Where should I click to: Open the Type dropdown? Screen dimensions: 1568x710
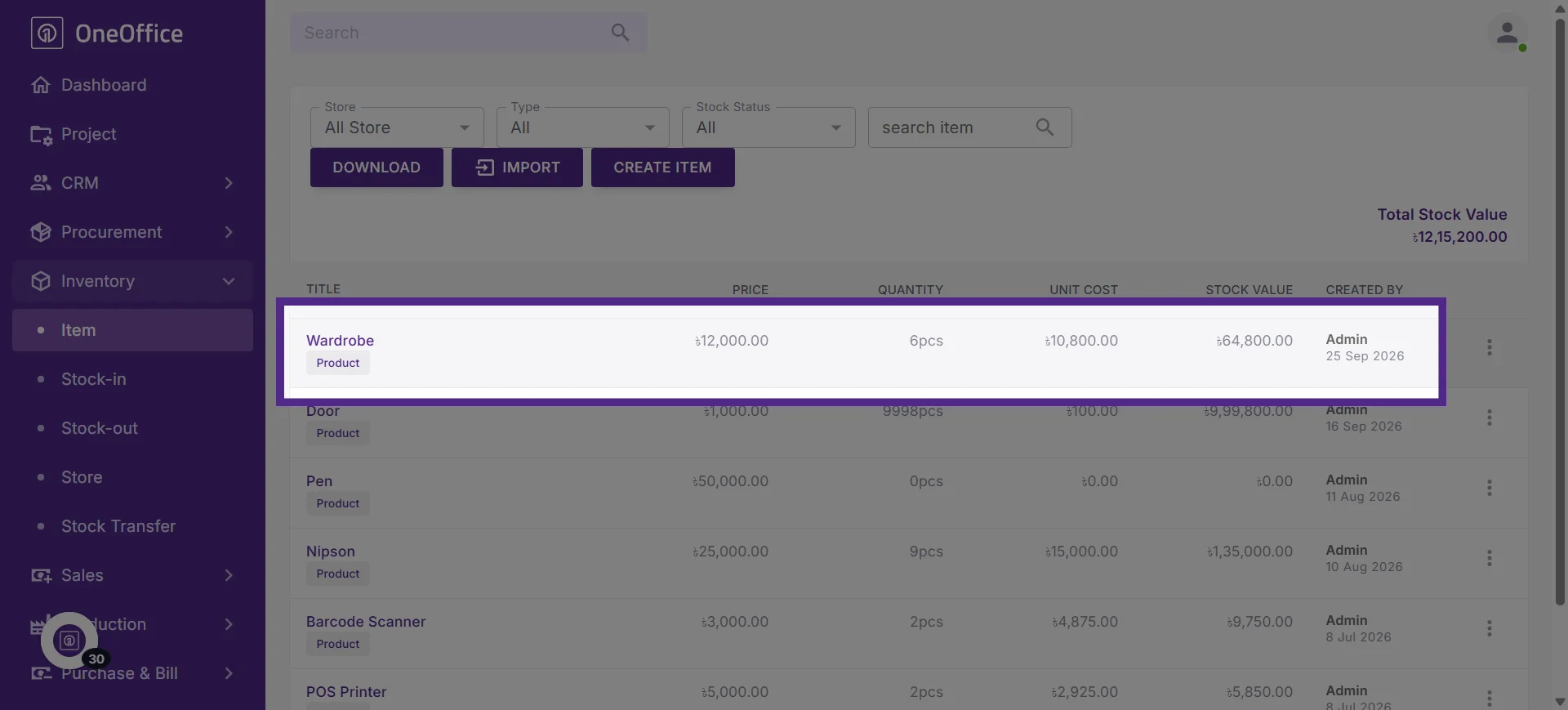pyautogui.click(x=583, y=127)
